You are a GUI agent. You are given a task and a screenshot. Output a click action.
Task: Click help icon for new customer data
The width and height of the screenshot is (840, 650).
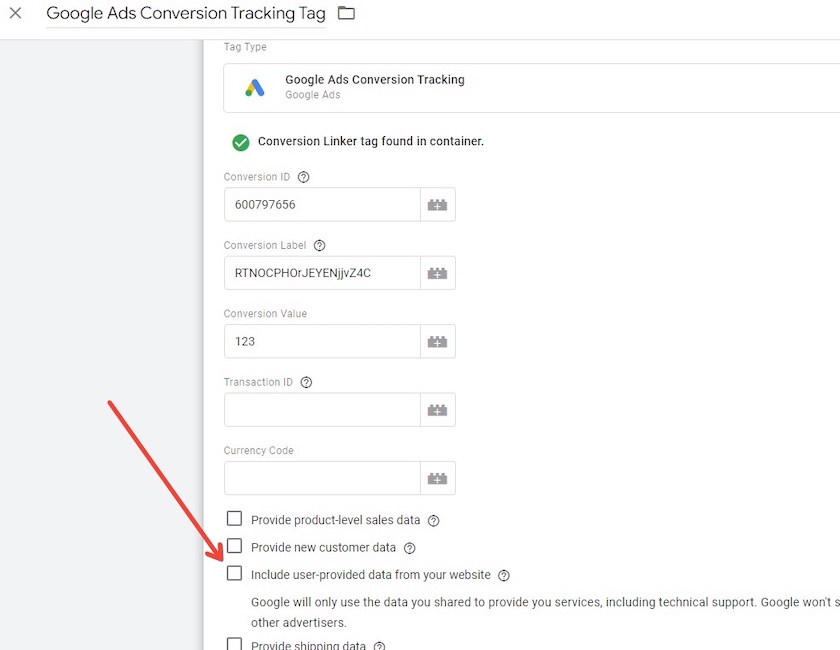(x=409, y=548)
